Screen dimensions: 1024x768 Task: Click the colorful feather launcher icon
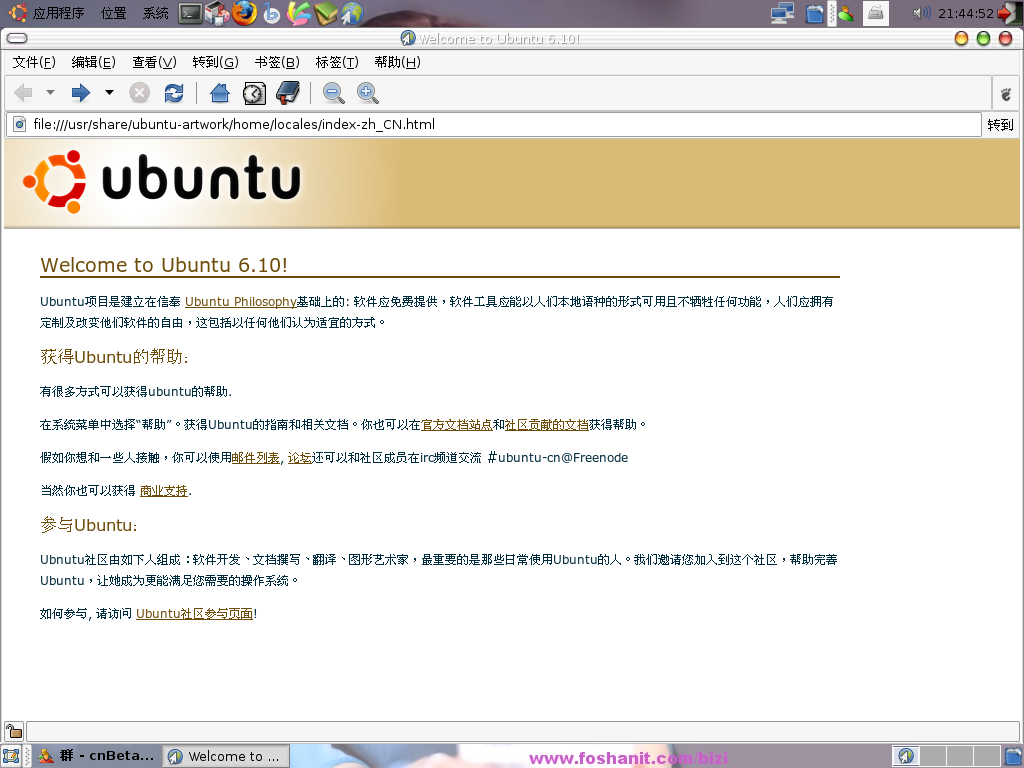coord(298,13)
